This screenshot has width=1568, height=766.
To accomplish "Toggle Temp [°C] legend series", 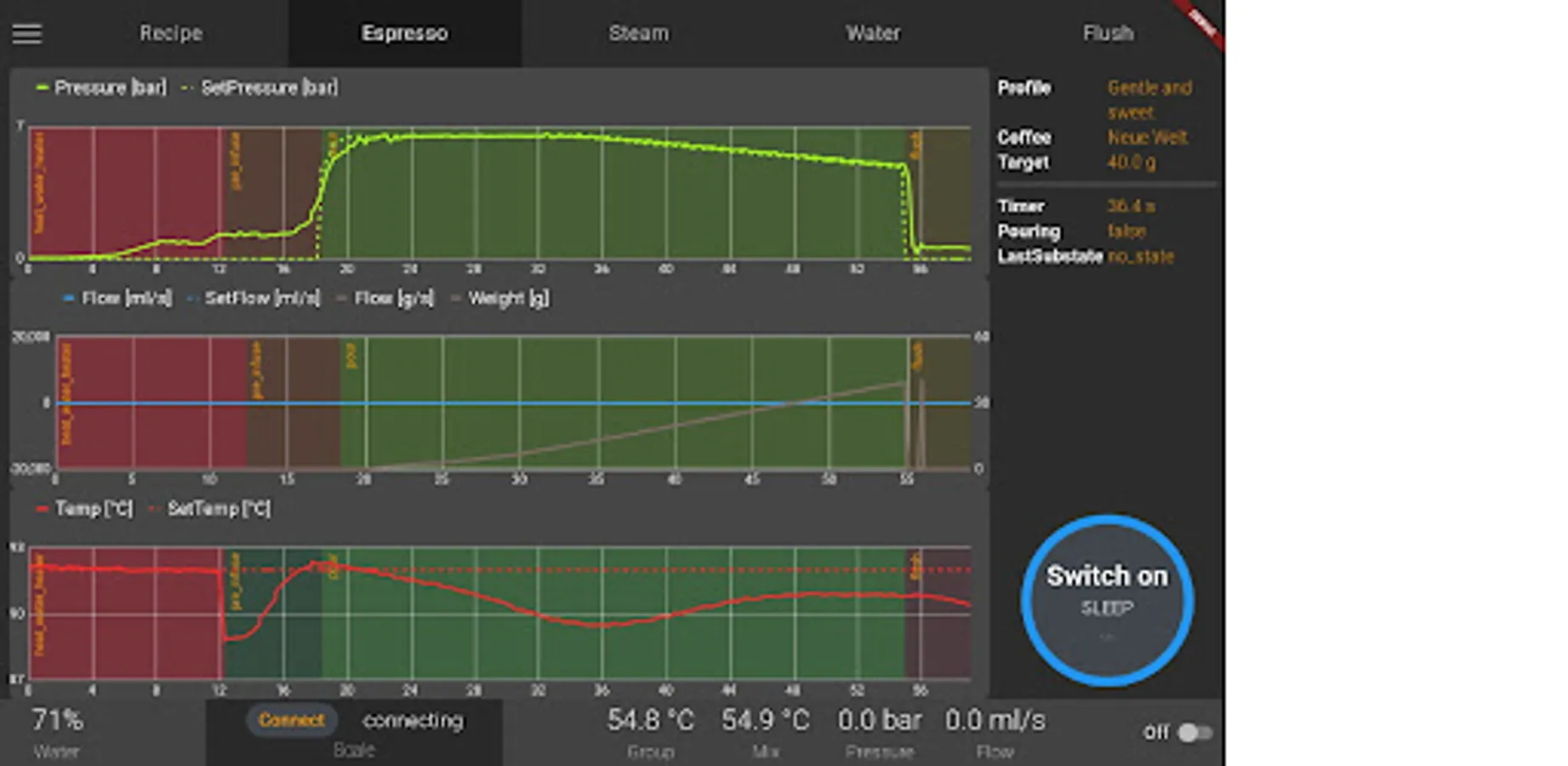I will coord(84,509).
